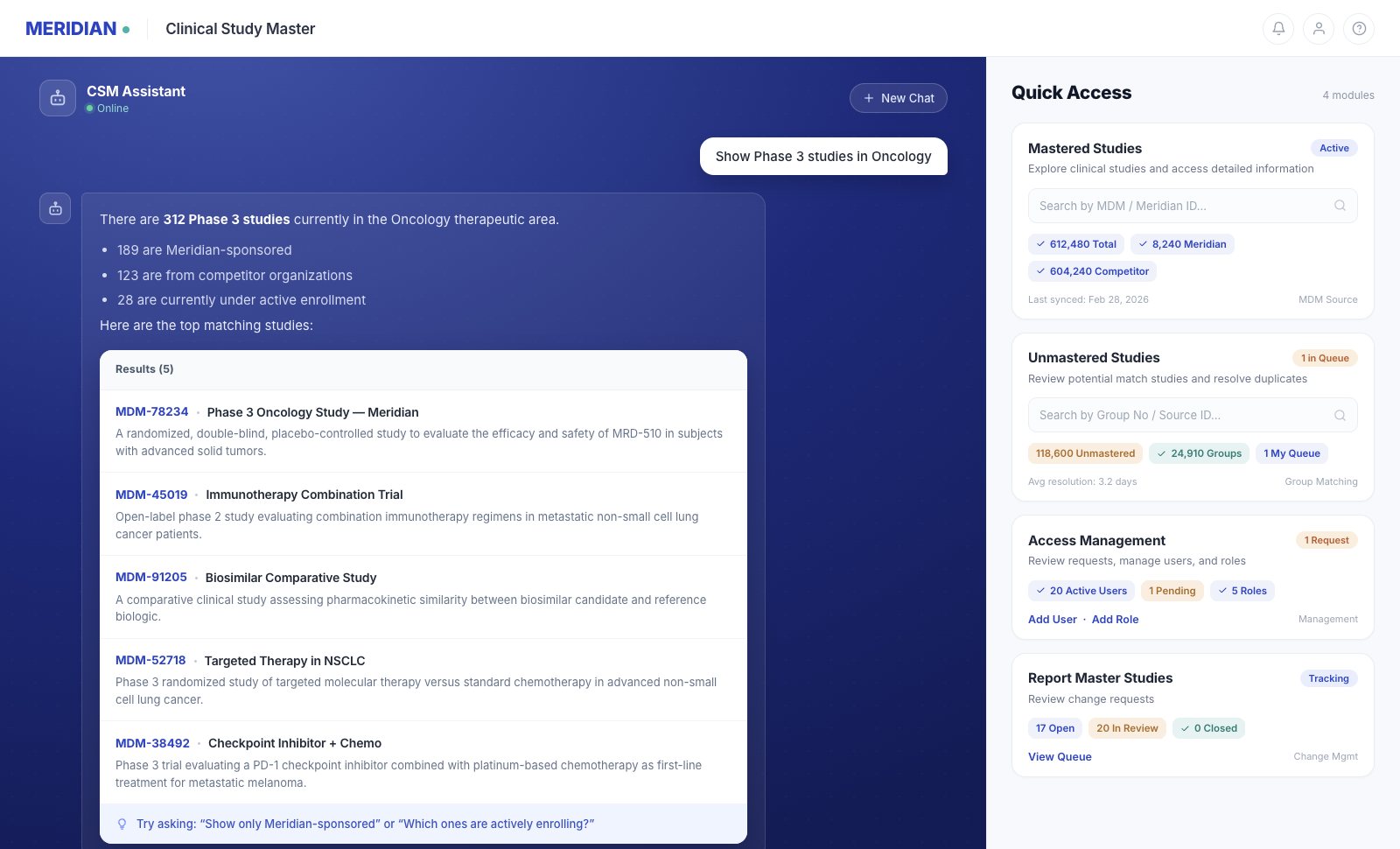The height and width of the screenshot is (849, 1400).
Task: Click the search icon in Mastered Studies field
Action: click(1340, 206)
